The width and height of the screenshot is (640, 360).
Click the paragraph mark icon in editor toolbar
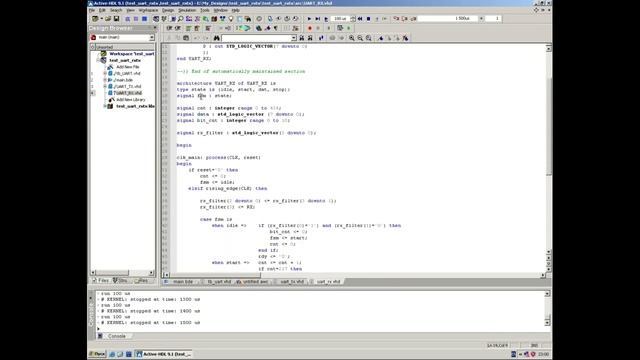point(276,28)
